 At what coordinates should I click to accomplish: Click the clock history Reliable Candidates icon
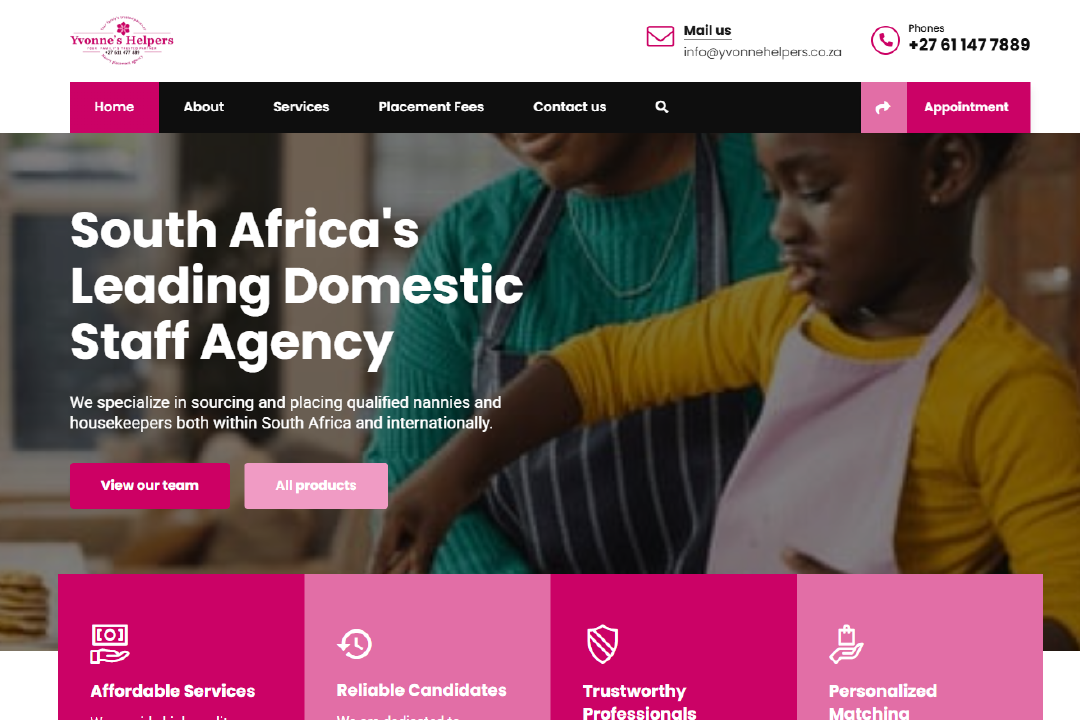pos(355,644)
